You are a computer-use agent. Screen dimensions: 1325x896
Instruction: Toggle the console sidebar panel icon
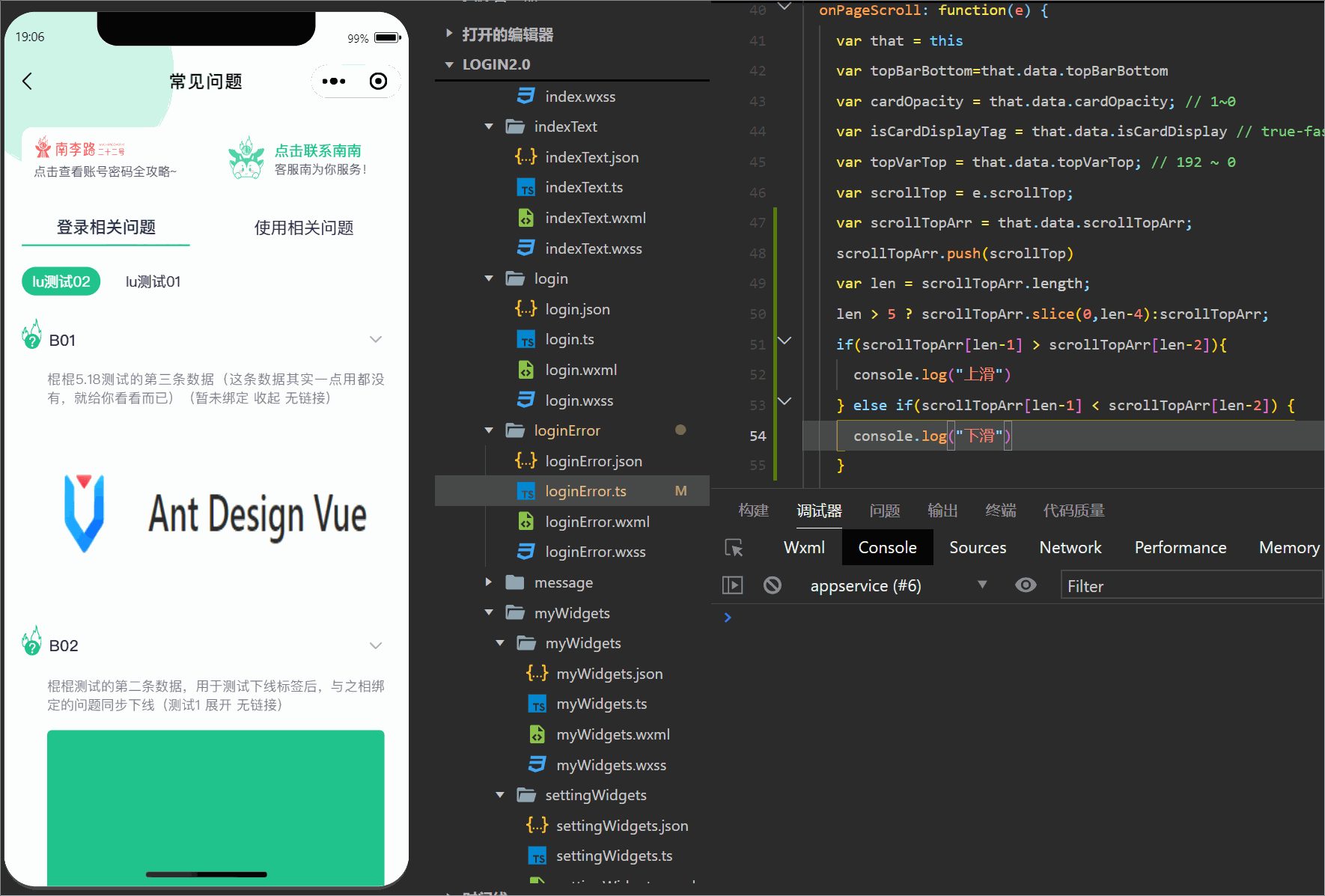pos(732,585)
